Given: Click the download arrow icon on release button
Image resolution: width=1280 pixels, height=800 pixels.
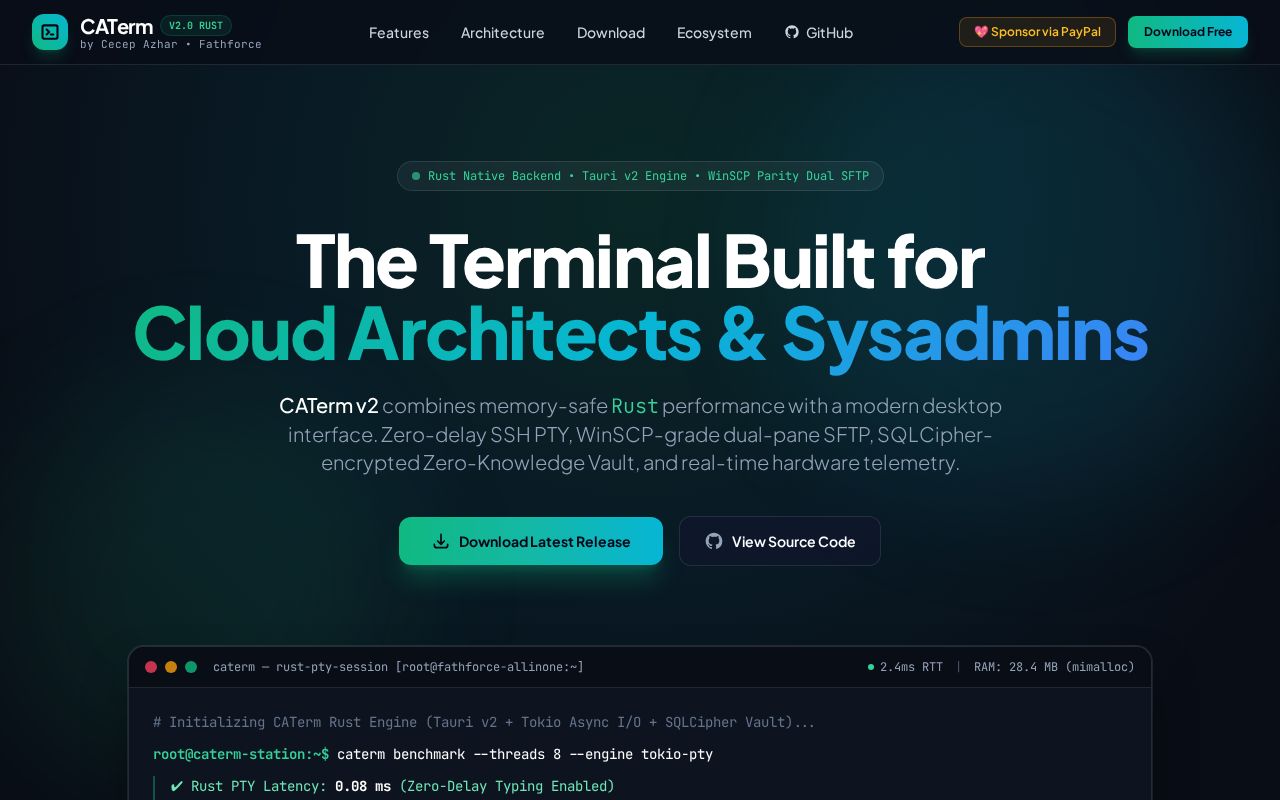Looking at the screenshot, I should click(x=440, y=541).
